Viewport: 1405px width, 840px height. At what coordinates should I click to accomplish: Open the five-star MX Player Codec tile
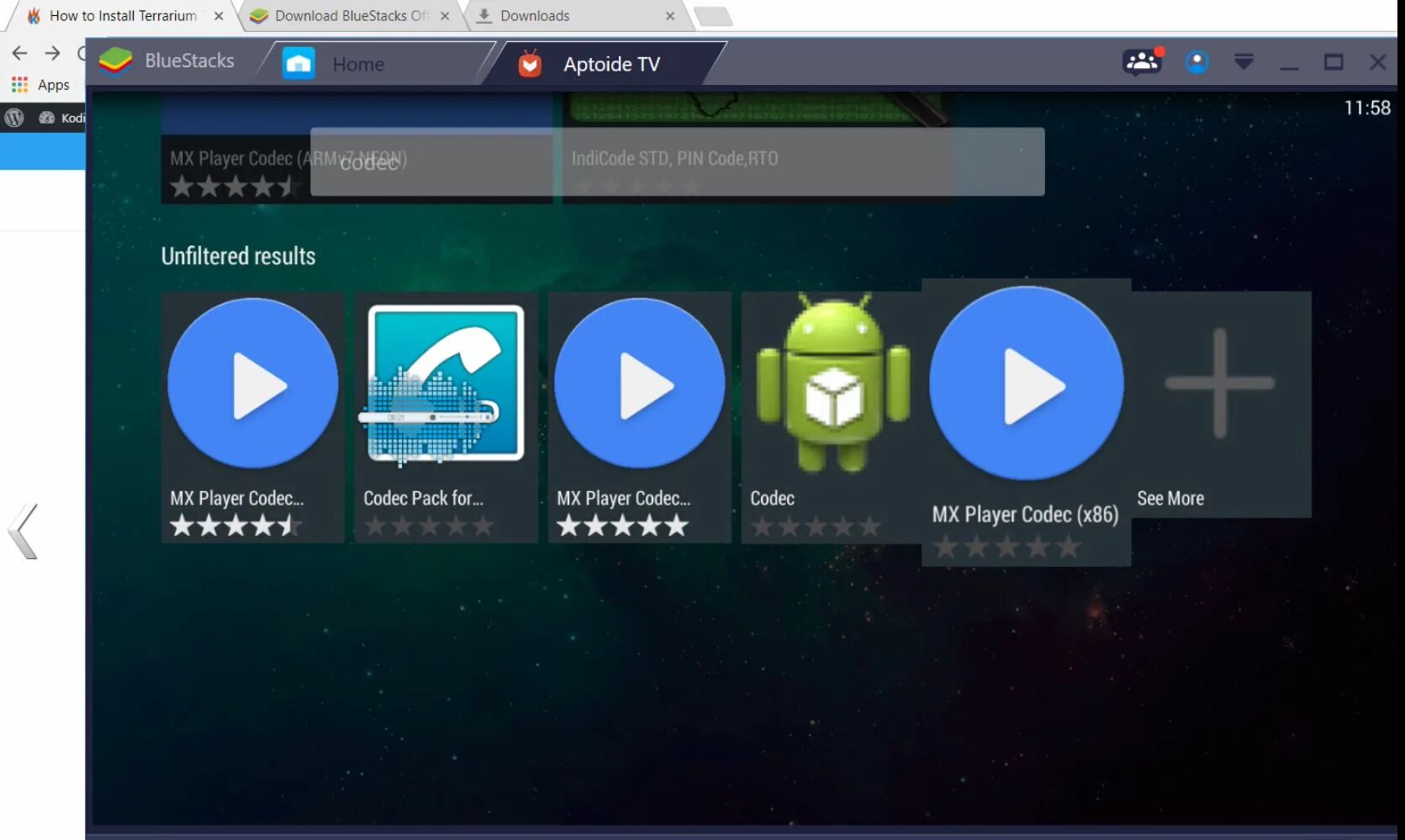click(x=639, y=417)
